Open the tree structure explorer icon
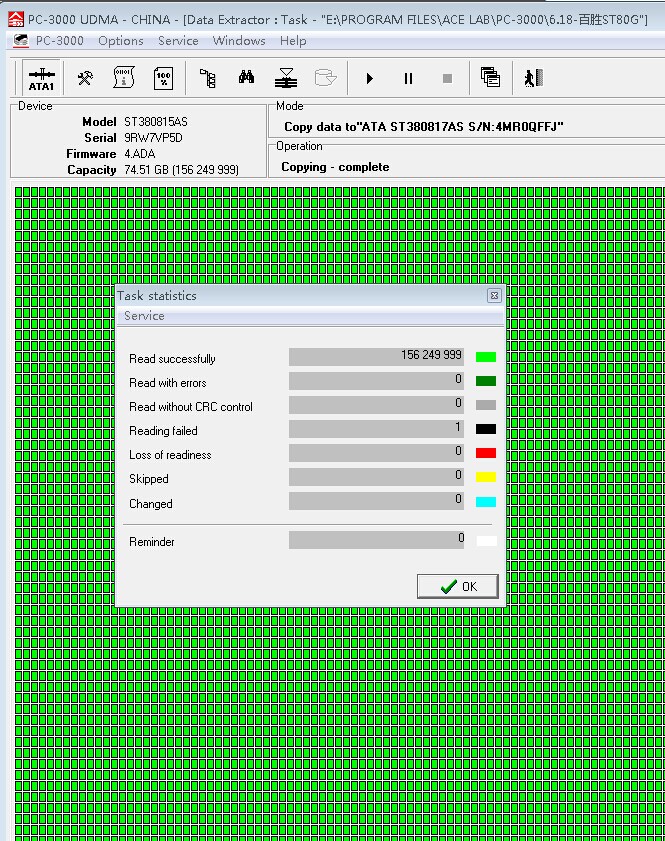This screenshot has width=665, height=841. [x=208, y=78]
